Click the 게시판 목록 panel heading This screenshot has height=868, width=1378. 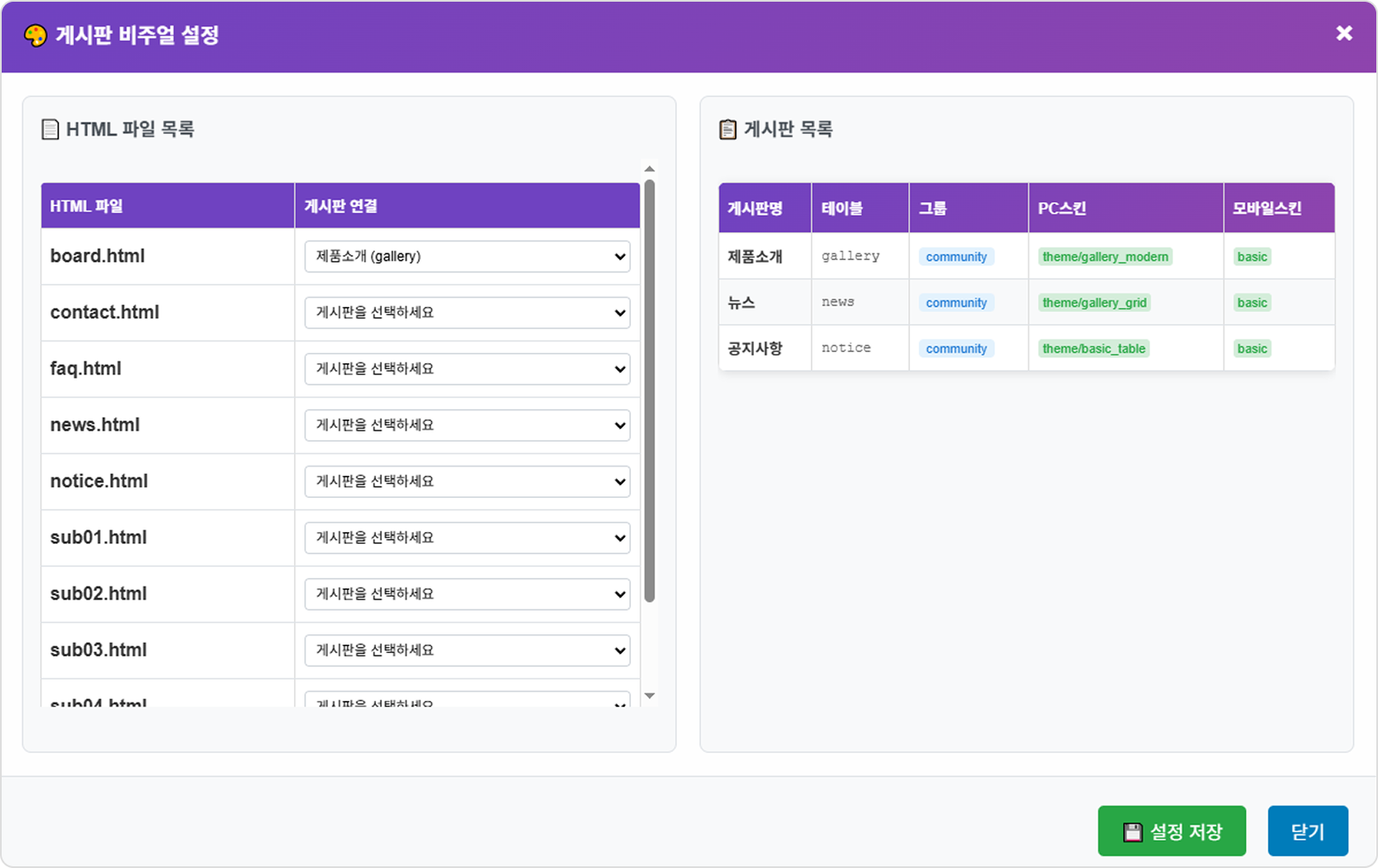tap(788, 130)
